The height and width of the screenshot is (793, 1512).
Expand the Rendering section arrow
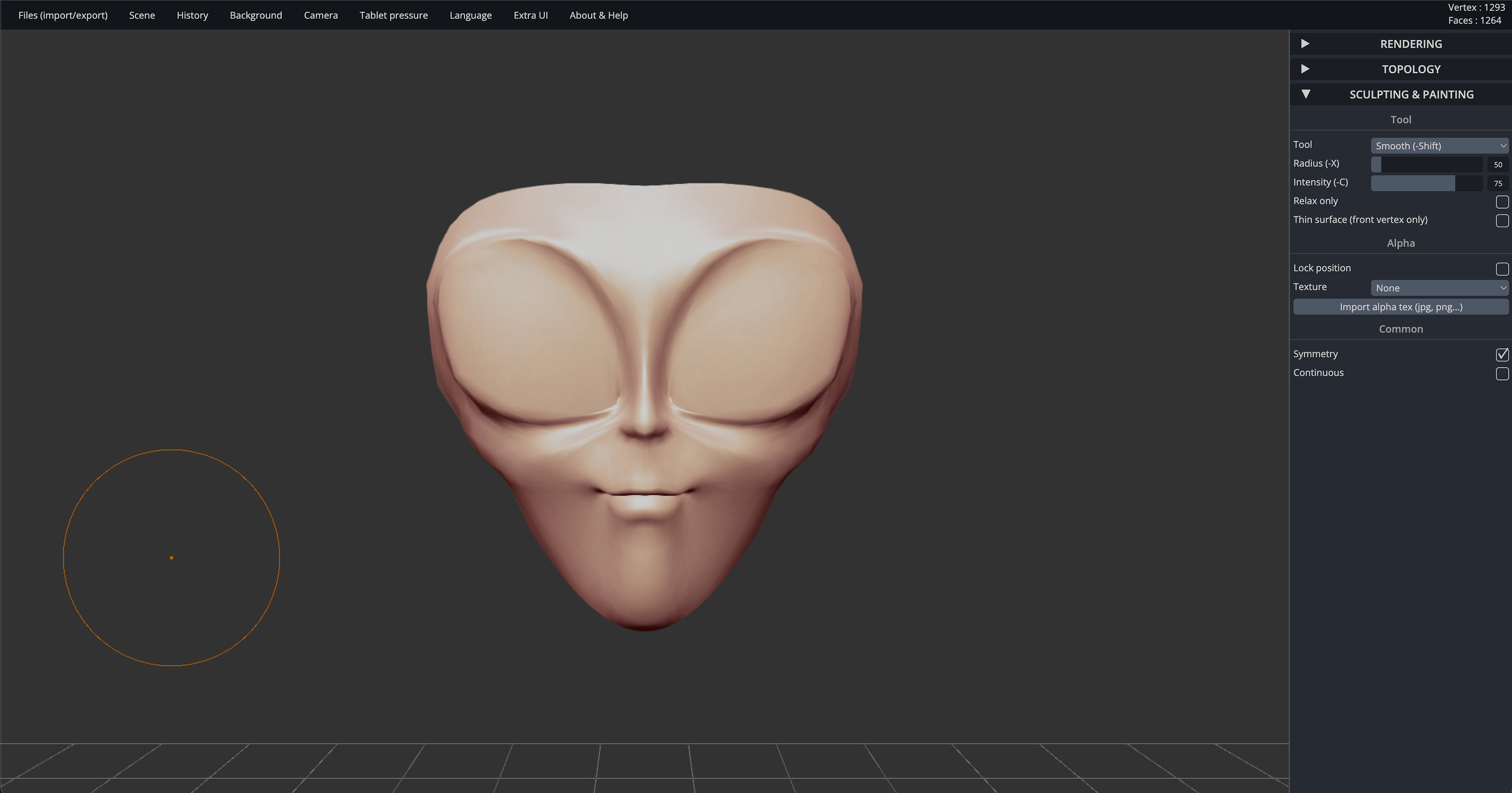point(1305,44)
